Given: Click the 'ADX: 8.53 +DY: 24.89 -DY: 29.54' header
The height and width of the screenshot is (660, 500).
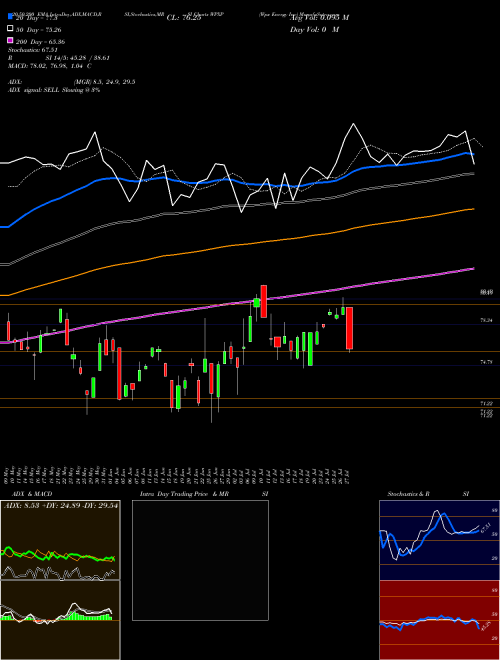Looking at the screenshot, I should tap(61, 506).
